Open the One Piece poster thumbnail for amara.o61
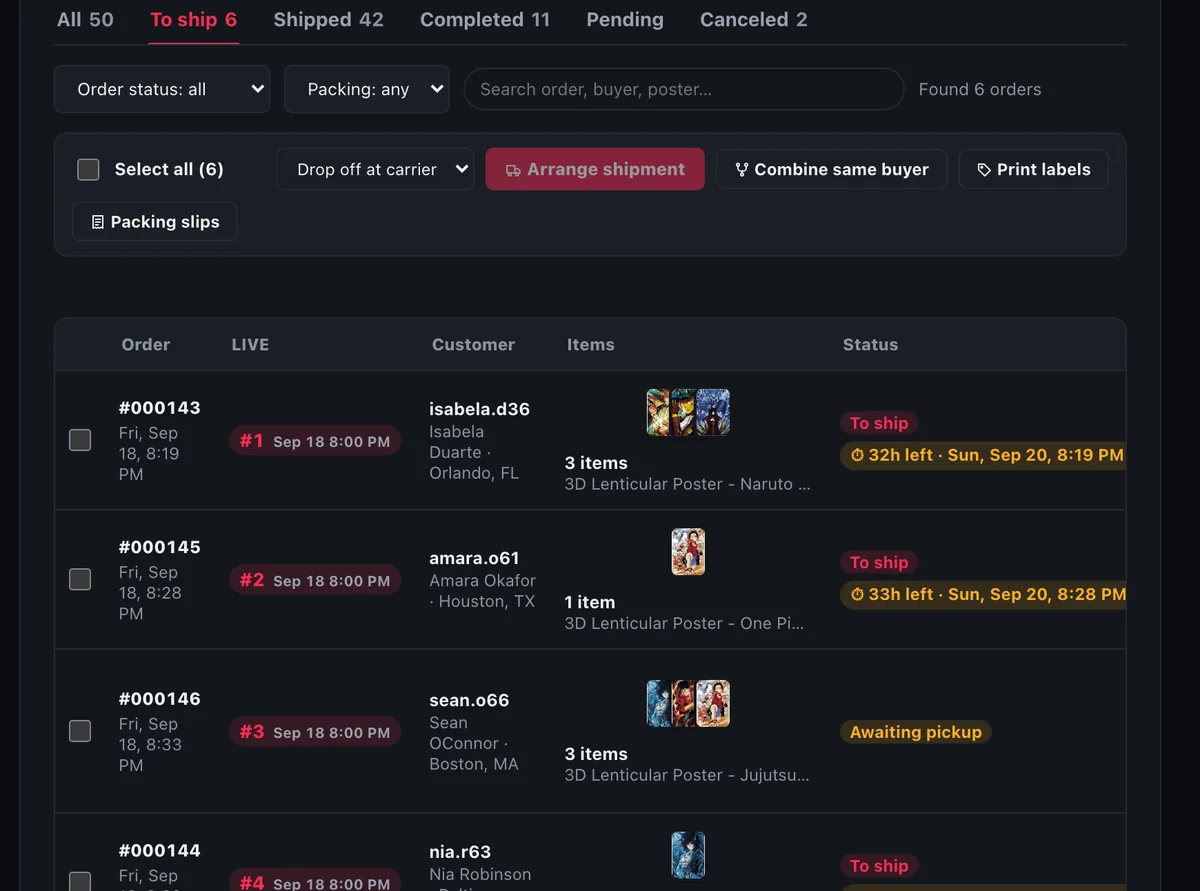The height and width of the screenshot is (891, 1200). pos(688,551)
